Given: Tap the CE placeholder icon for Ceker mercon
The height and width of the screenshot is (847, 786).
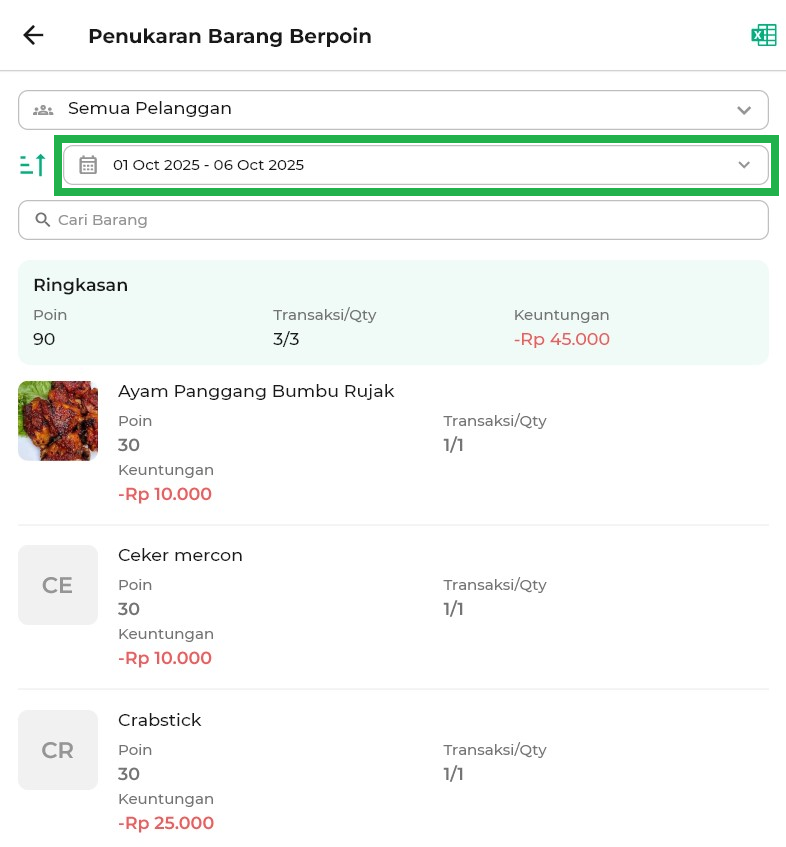Looking at the screenshot, I should [58, 585].
